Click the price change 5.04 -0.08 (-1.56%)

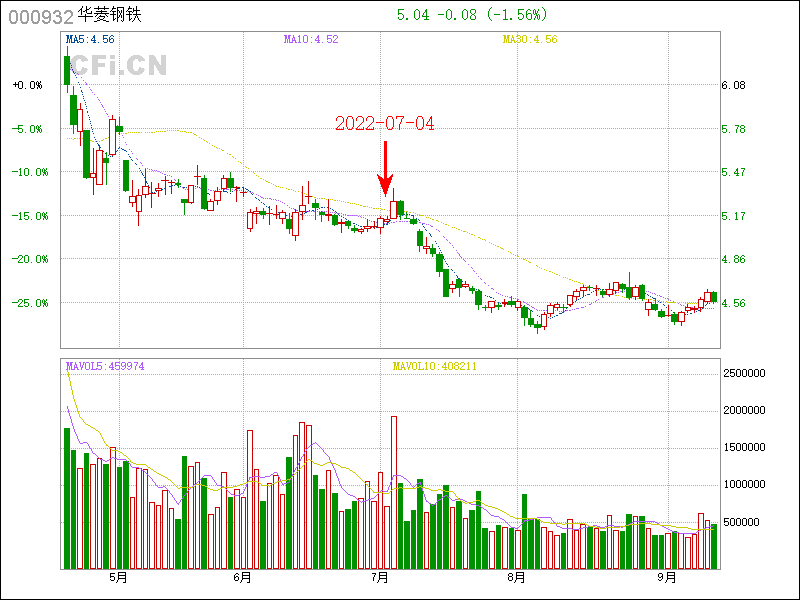click(x=472, y=15)
